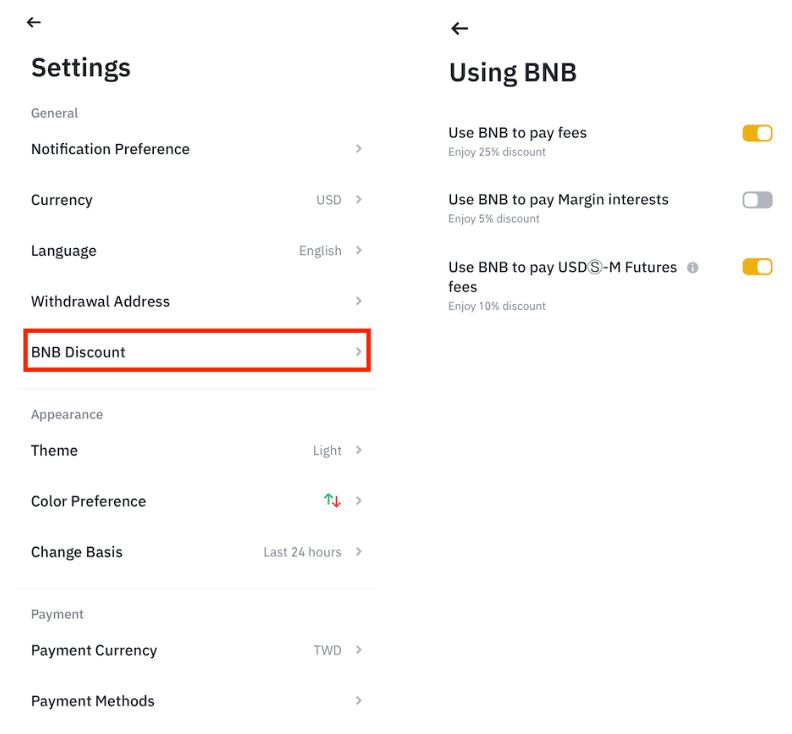
Task: Tap the back arrow above Using BNB
Action: point(459,28)
